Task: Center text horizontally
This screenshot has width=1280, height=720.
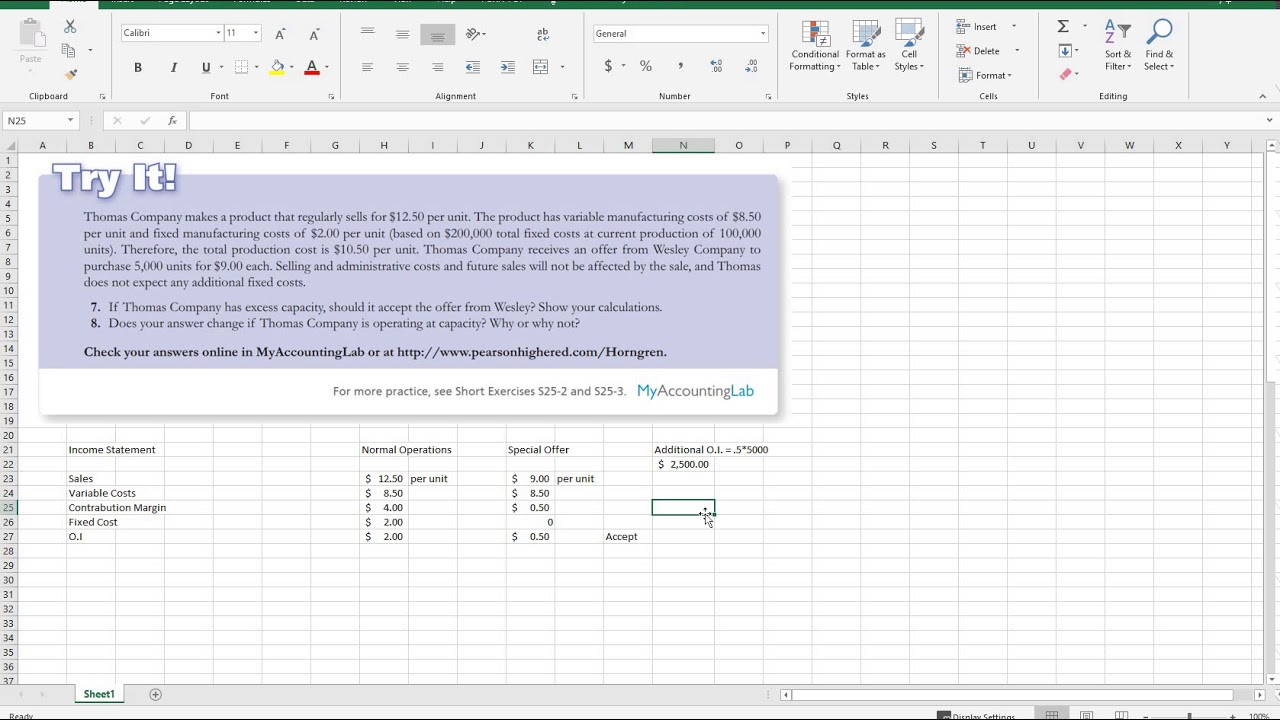Action: pyautogui.click(x=402, y=67)
